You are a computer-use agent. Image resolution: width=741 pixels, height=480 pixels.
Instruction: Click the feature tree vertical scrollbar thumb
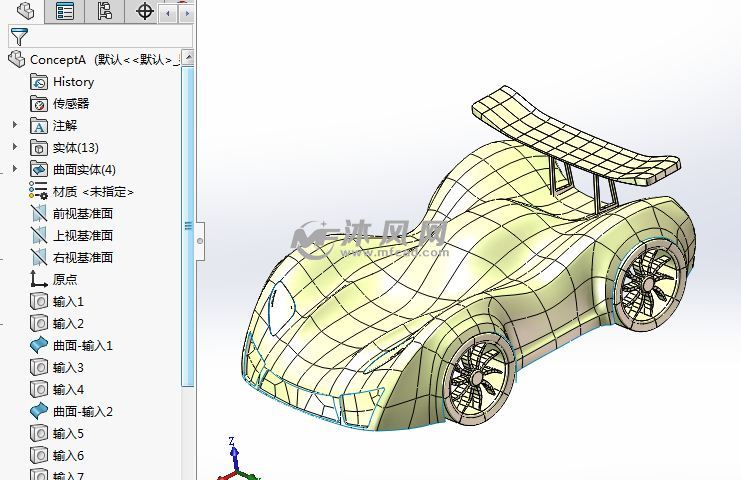tap(188, 226)
